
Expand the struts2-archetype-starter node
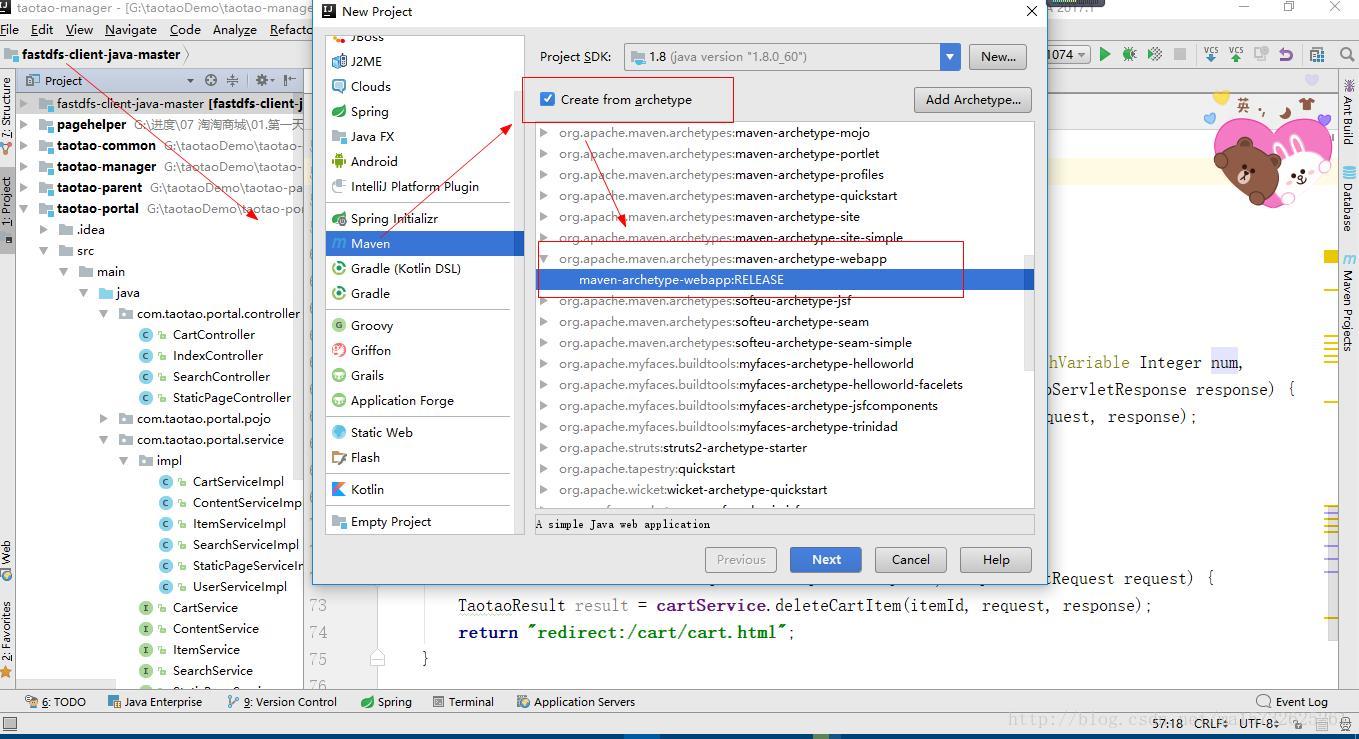(x=544, y=448)
